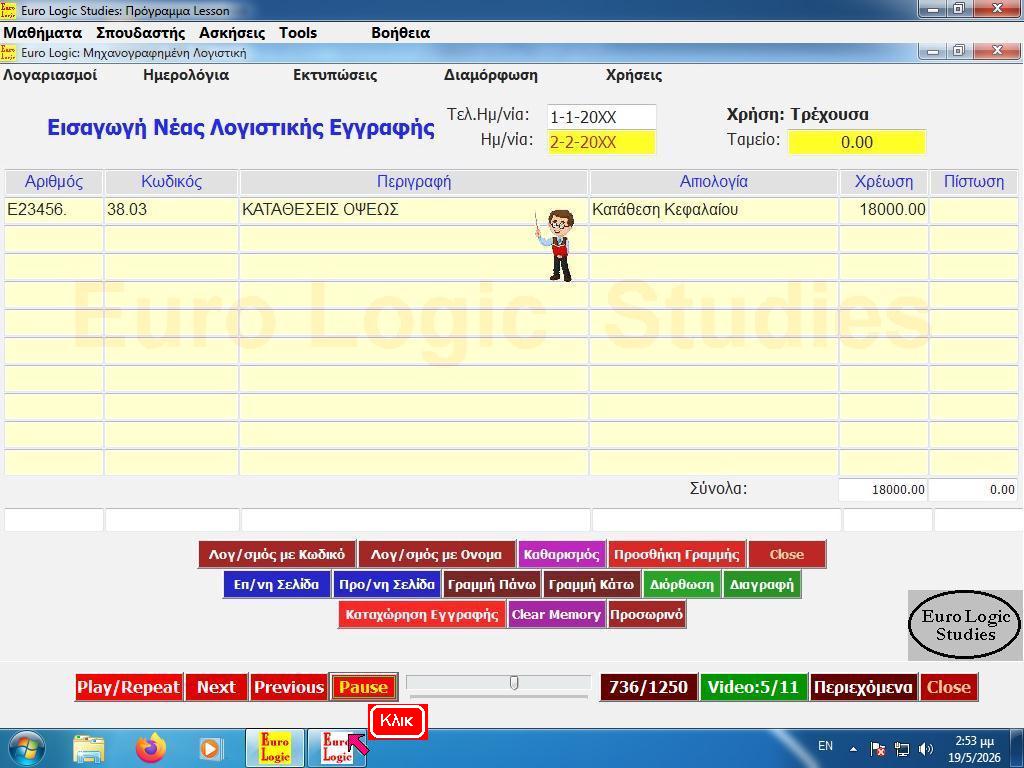Open Ημερολόγια menu
This screenshot has height=768, width=1024.
point(186,75)
